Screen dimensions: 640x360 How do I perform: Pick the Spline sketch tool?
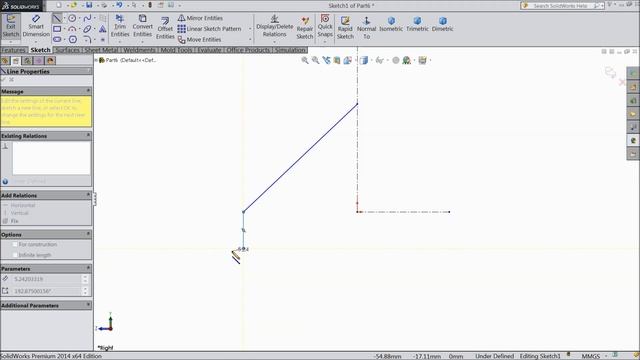coord(87,18)
